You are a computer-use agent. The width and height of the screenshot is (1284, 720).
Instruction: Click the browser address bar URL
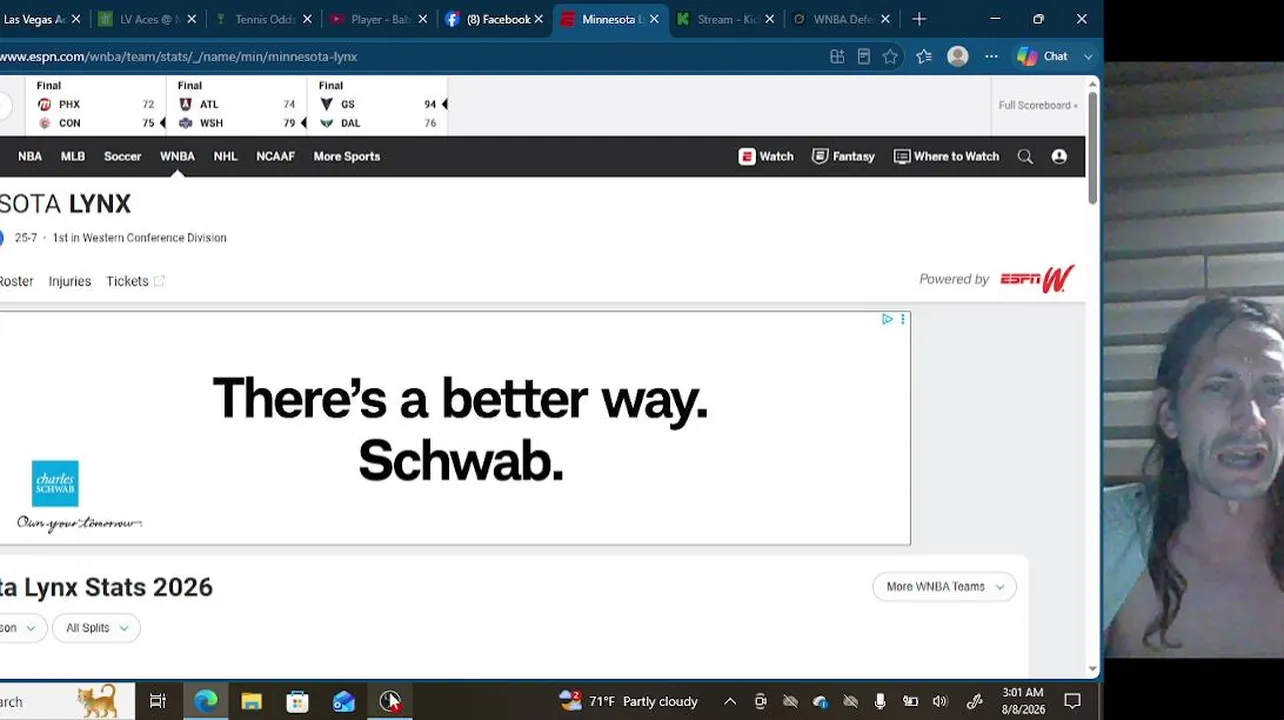click(180, 57)
